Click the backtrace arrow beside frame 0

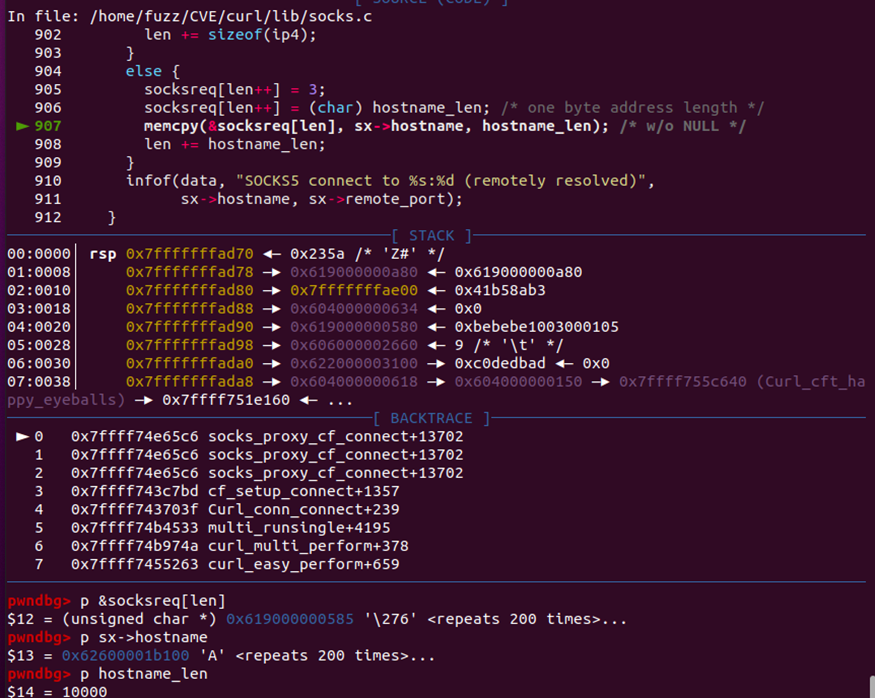pos(22,437)
